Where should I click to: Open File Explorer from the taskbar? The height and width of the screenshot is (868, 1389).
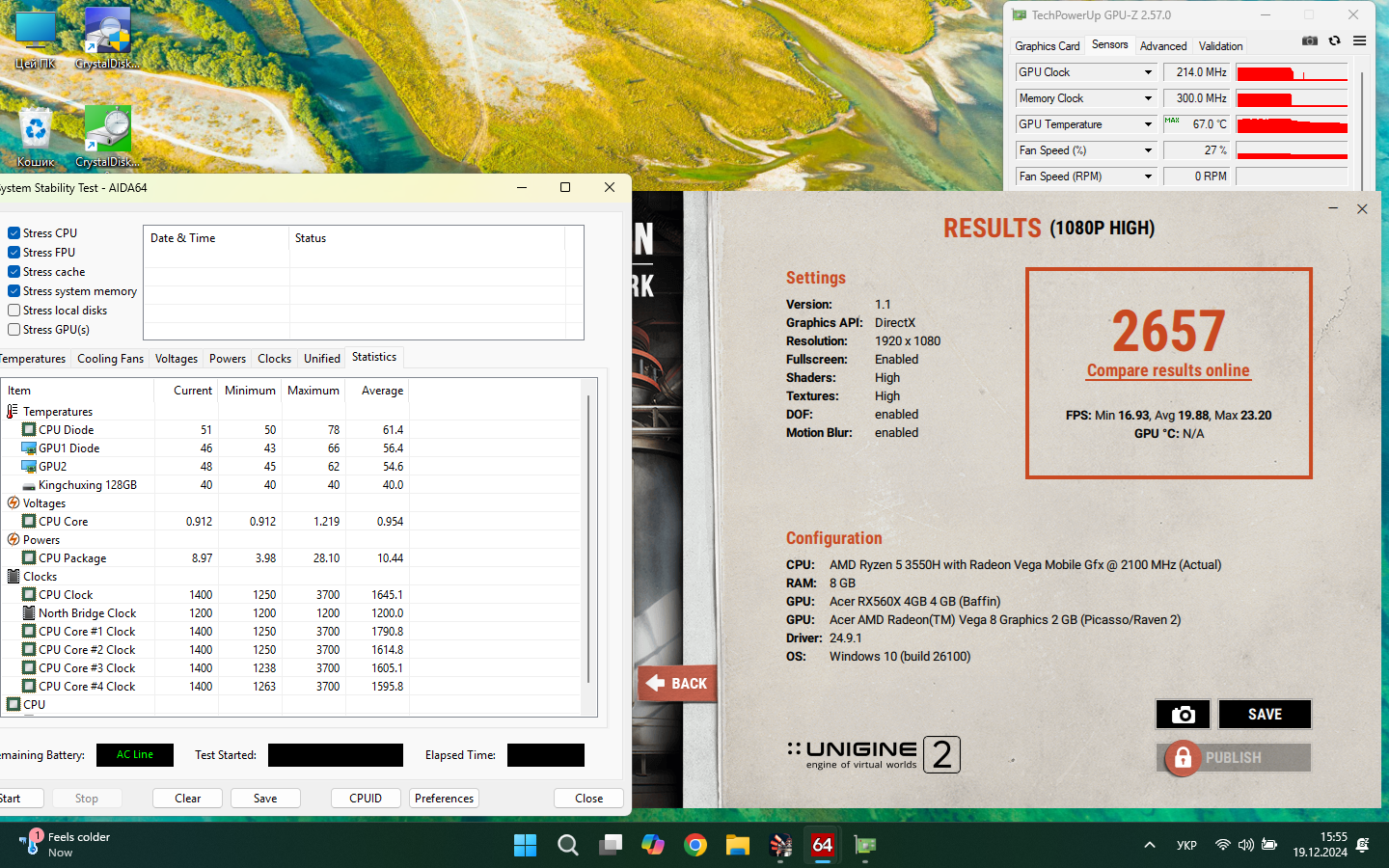point(738,846)
